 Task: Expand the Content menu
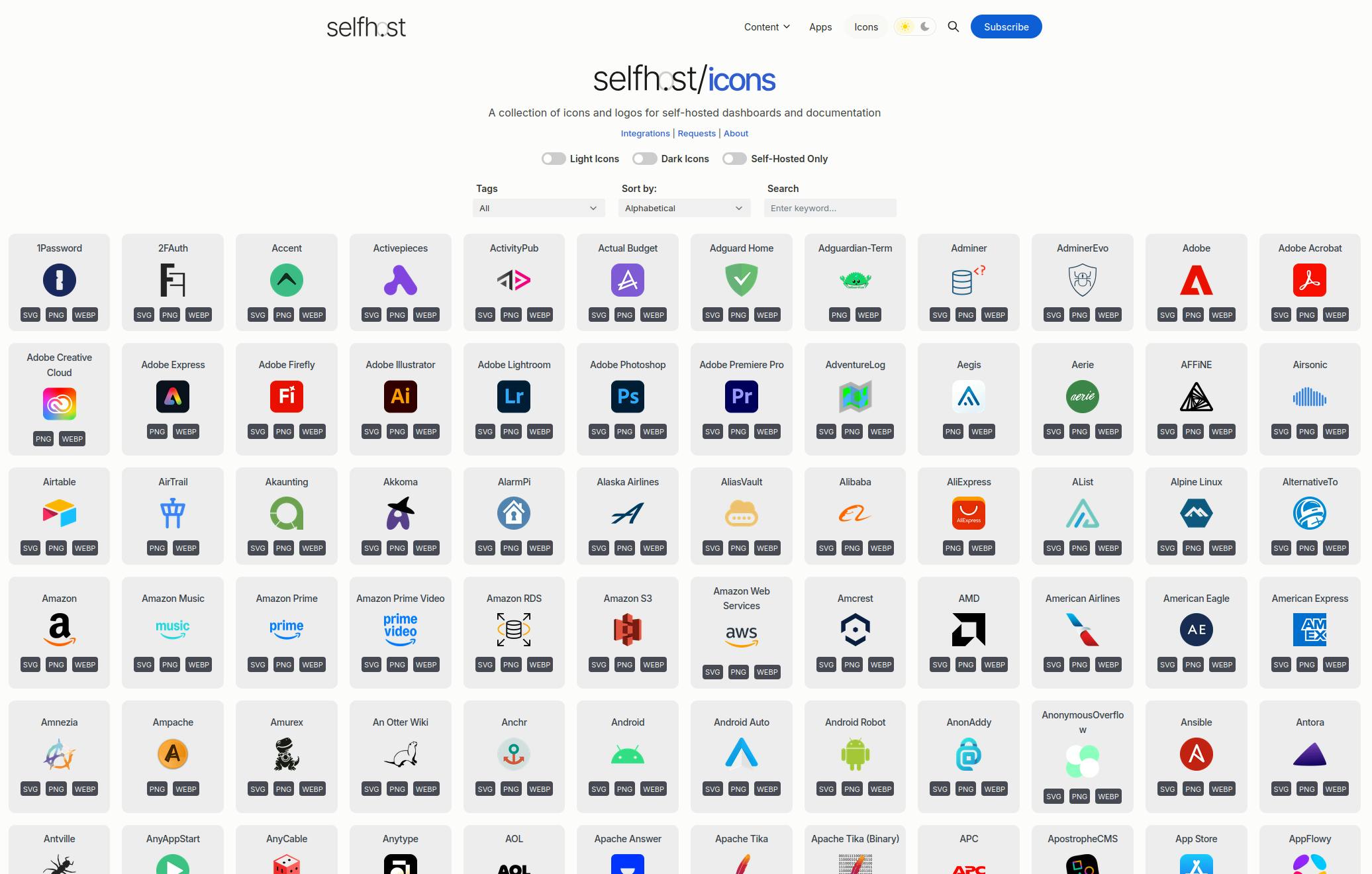tap(766, 27)
